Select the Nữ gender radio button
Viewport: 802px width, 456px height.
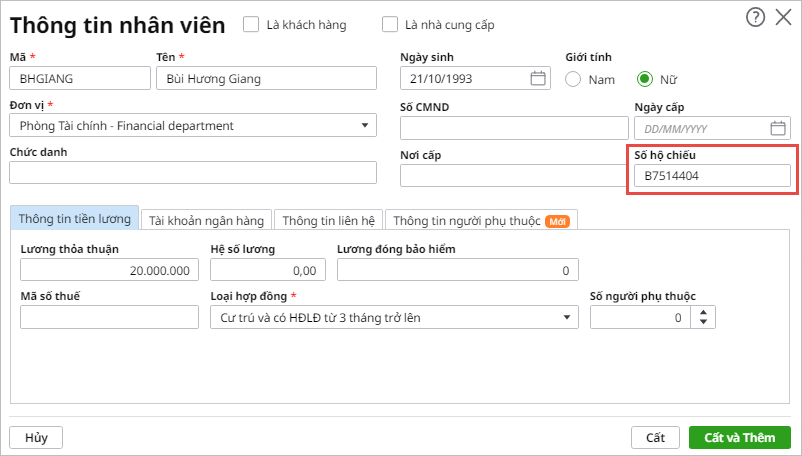click(x=645, y=79)
